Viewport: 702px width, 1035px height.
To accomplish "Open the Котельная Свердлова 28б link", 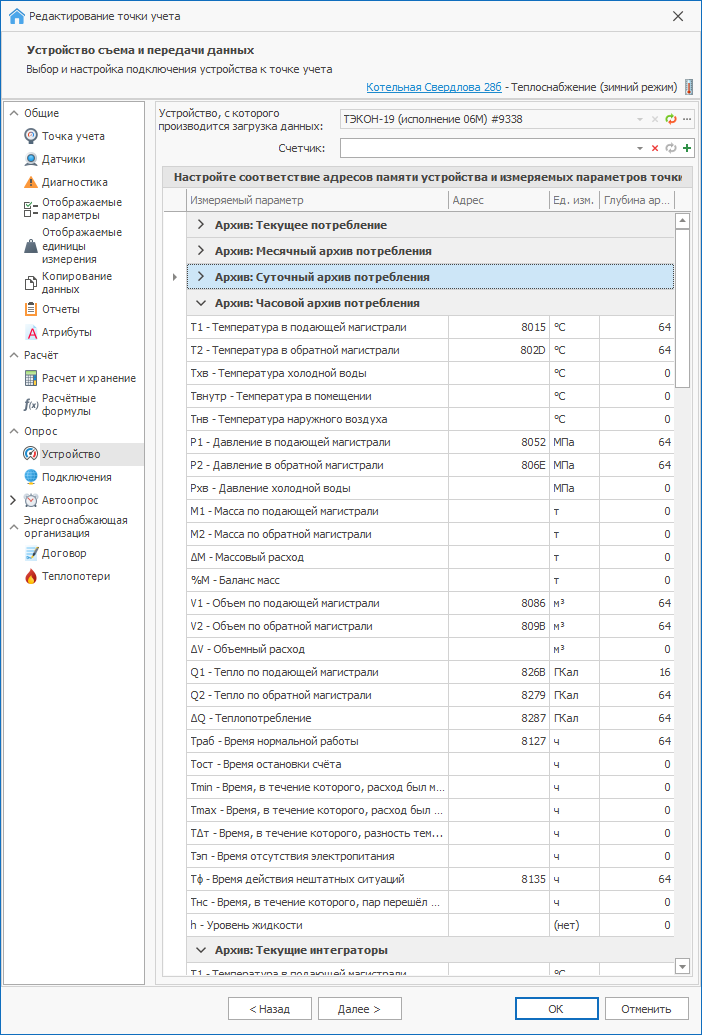I will (x=434, y=87).
